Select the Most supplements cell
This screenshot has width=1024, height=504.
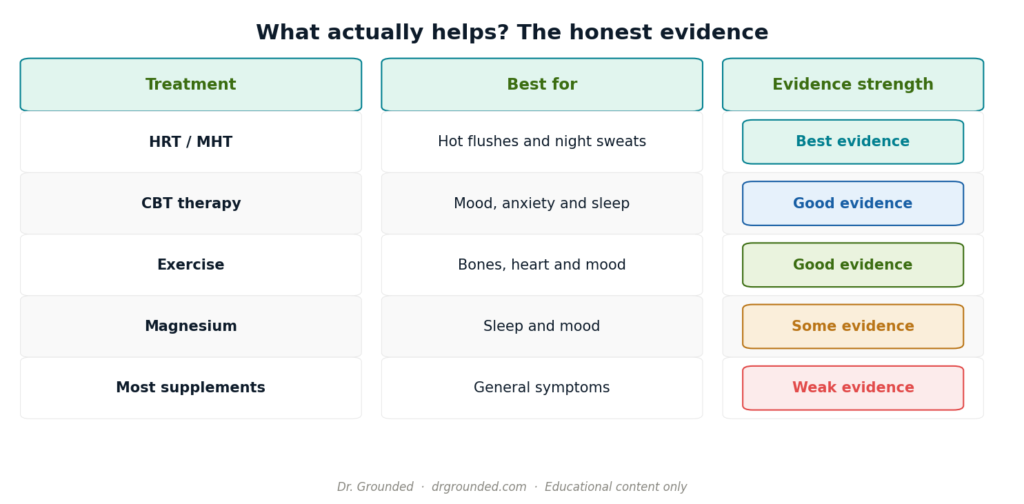click(x=191, y=387)
